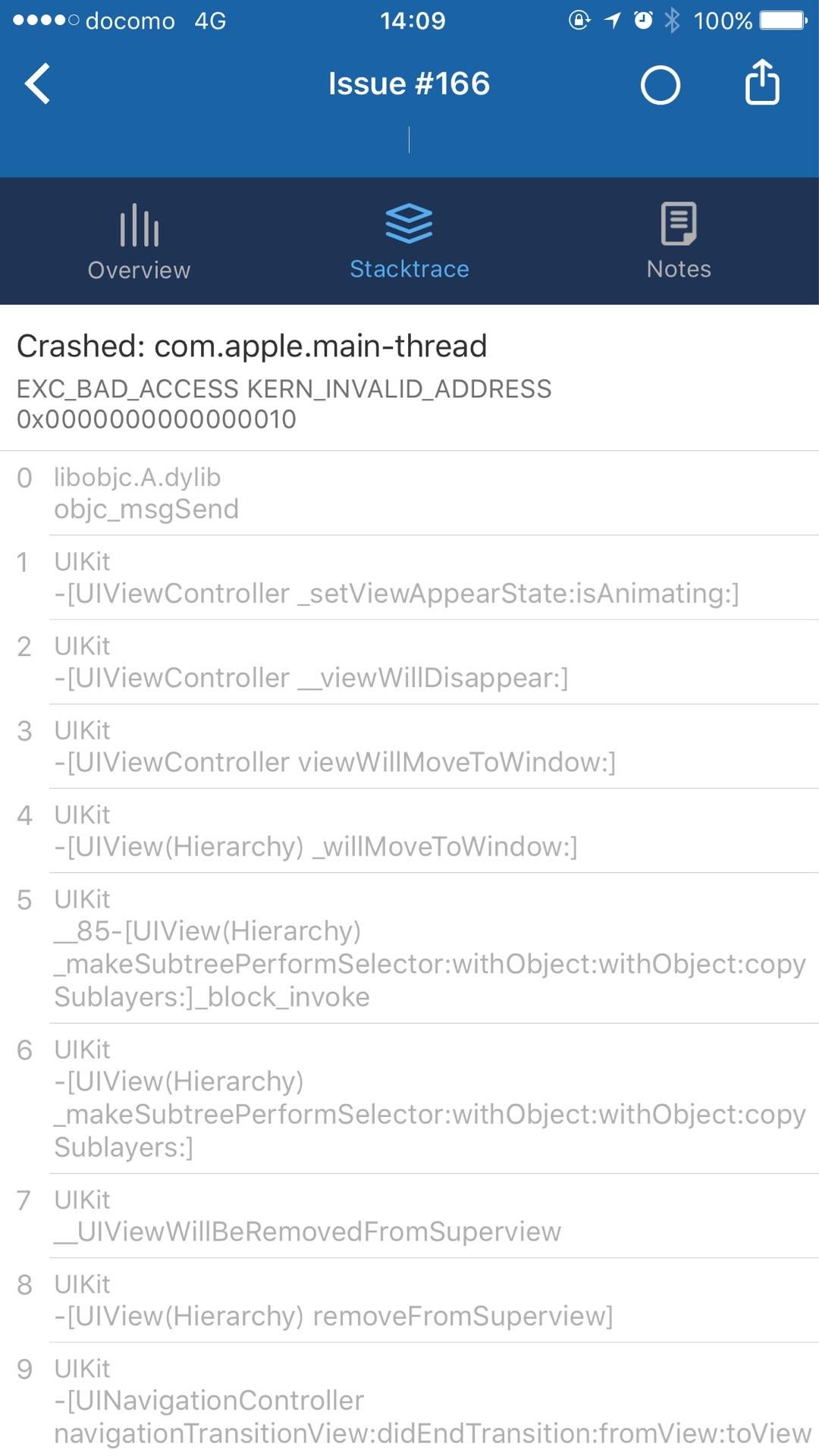Select frame 4 _willMoveToWindow:
Screen dimensions: 819x1456
(x=409, y=830)
